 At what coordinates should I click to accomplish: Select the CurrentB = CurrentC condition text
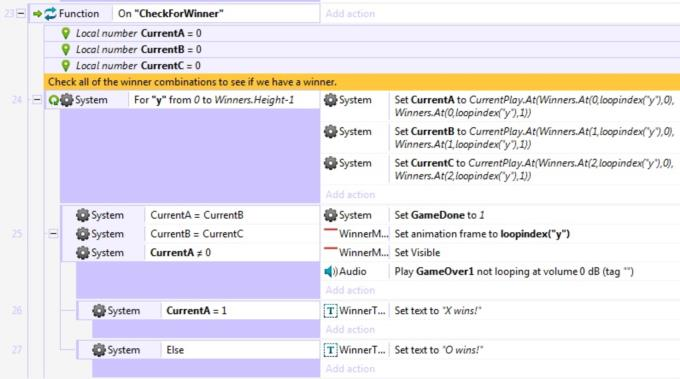[197, 234]
